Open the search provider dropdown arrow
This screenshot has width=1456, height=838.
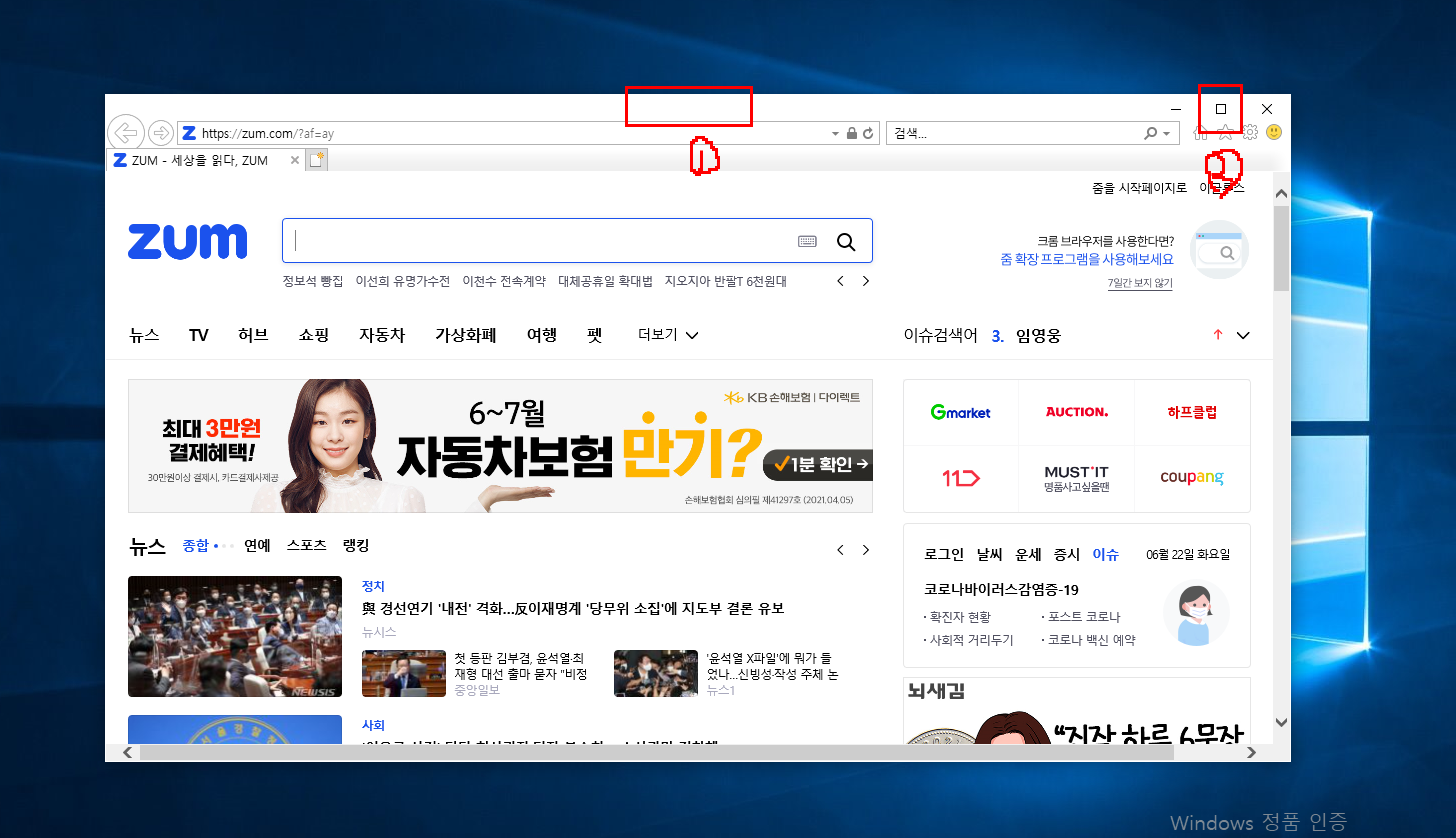[1167, 133]
